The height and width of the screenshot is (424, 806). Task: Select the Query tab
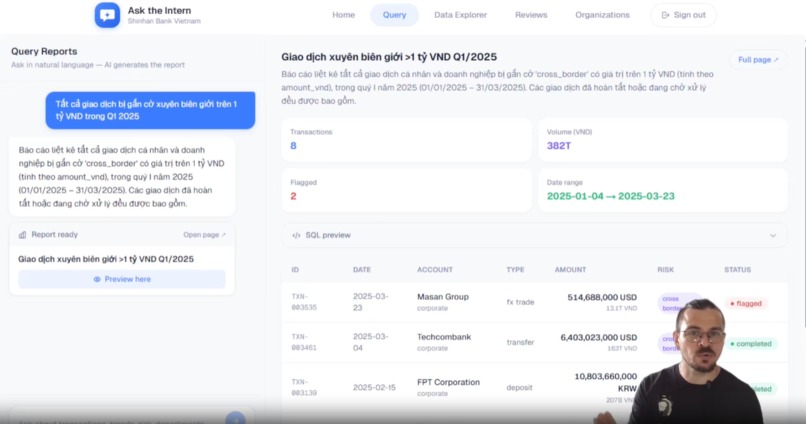pos(394,15)
